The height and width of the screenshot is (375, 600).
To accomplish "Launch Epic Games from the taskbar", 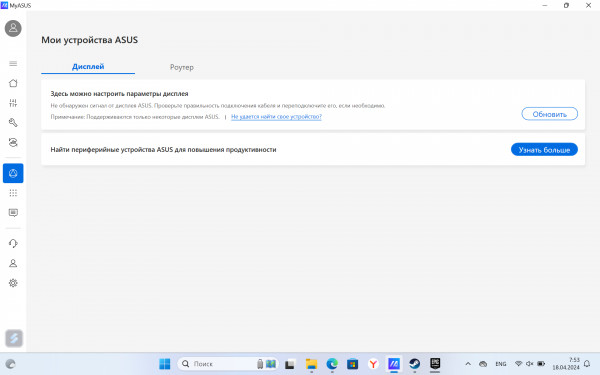I will [435, 364].
